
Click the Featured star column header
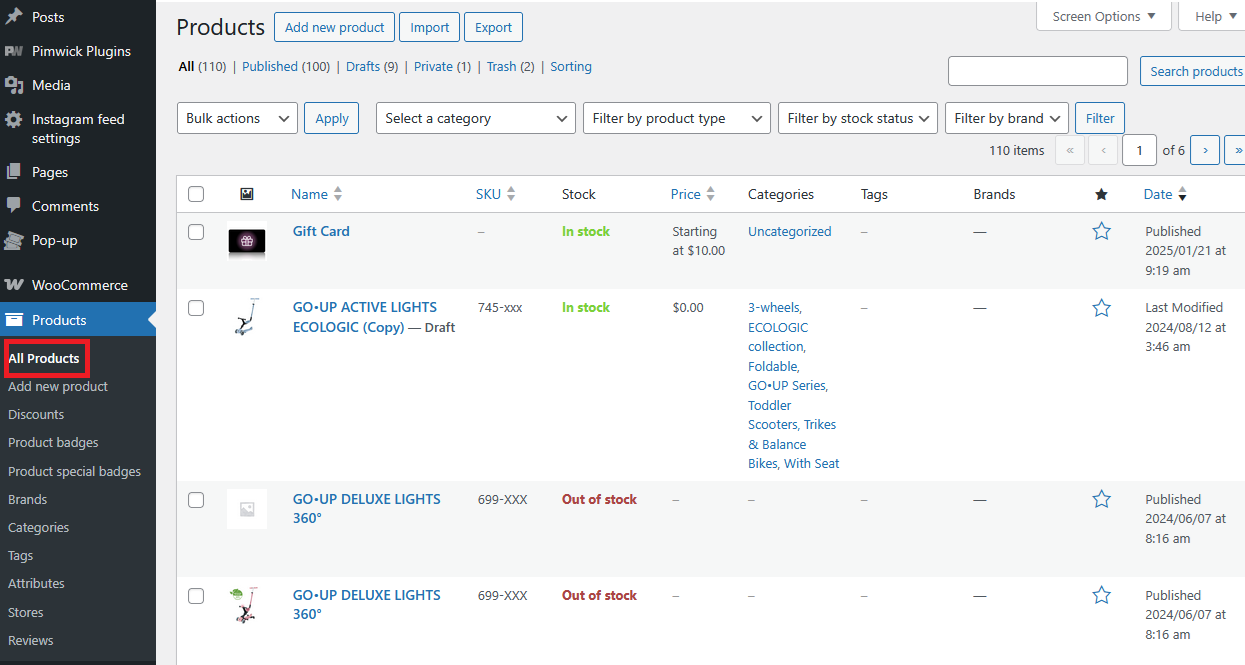[1102, 194]
